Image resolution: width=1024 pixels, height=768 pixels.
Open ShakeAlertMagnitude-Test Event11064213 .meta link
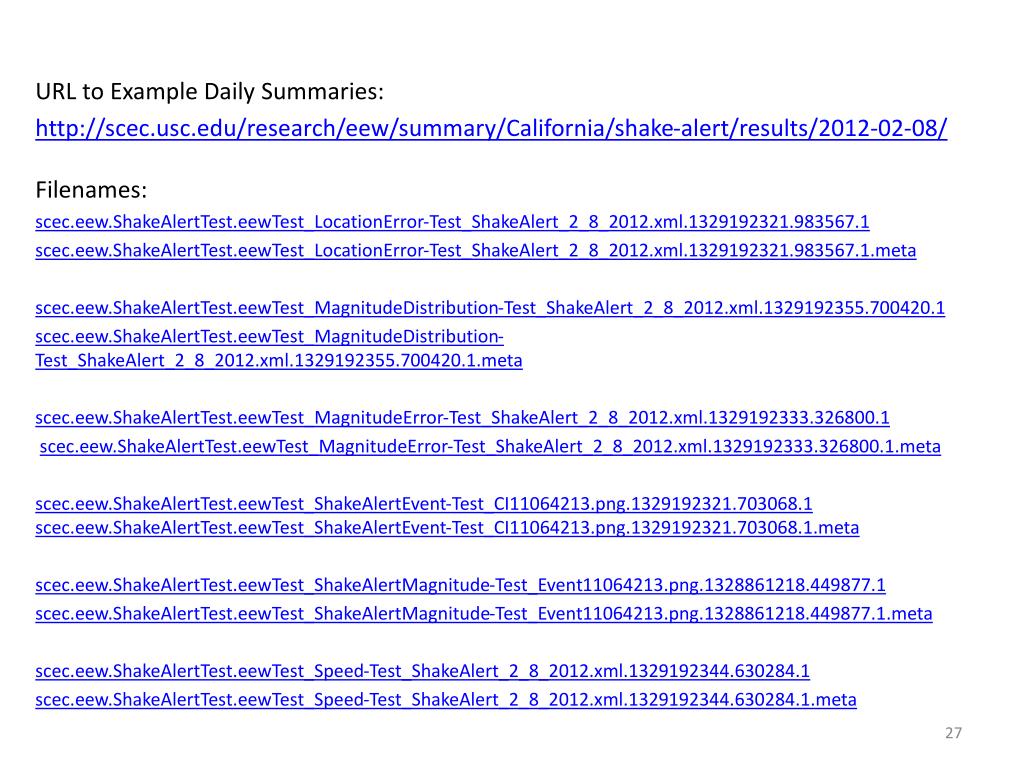484,614
